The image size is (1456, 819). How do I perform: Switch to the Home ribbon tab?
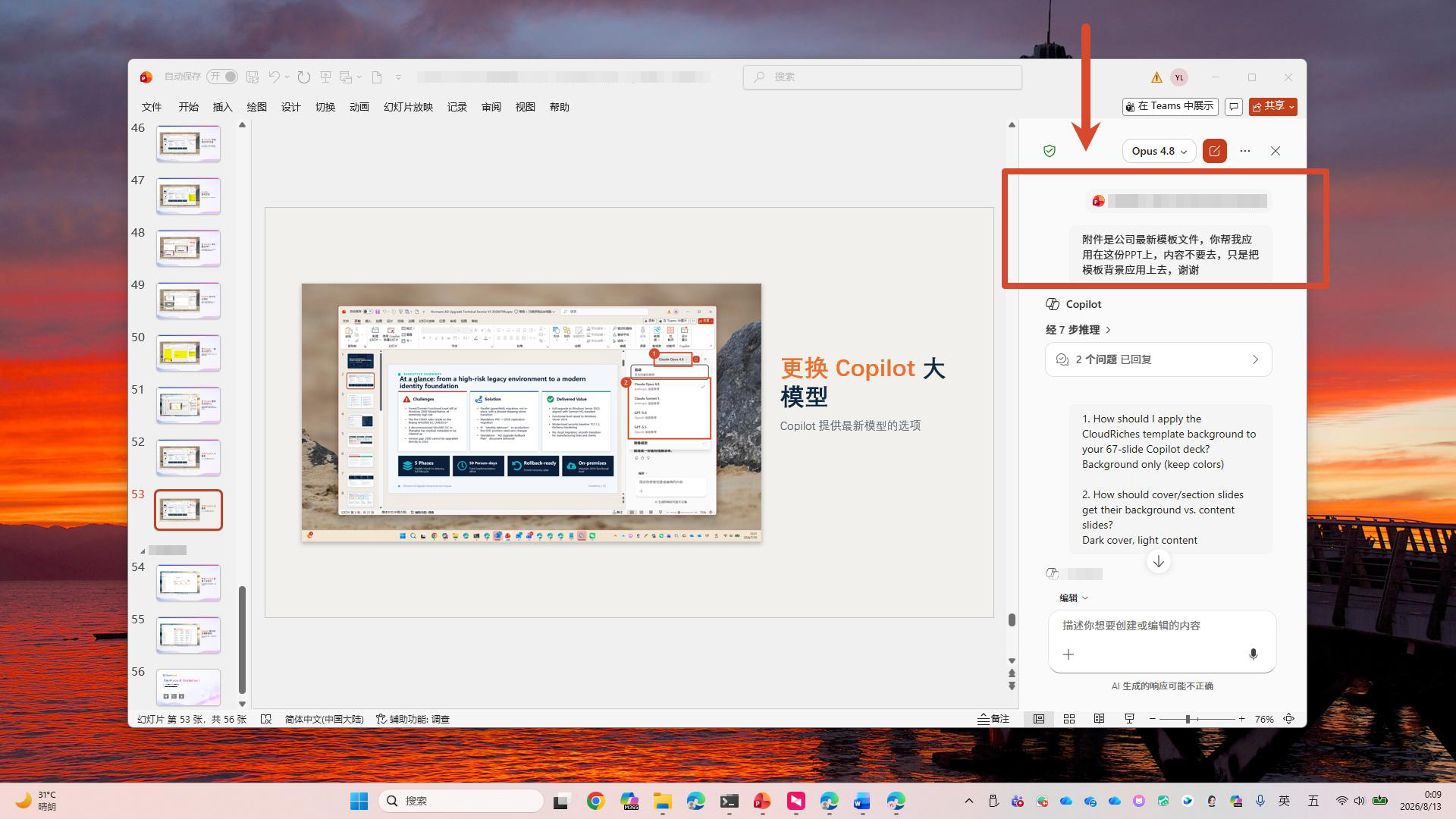click(x=188, y=107)
